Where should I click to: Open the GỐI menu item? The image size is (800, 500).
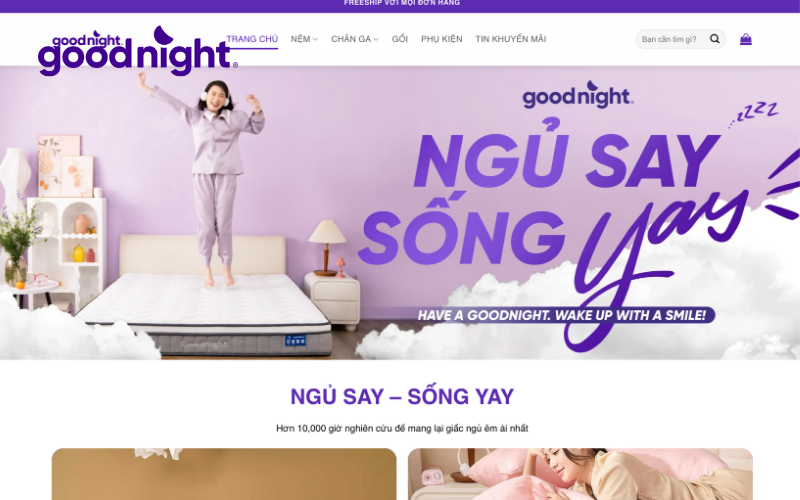coord(399,39)
